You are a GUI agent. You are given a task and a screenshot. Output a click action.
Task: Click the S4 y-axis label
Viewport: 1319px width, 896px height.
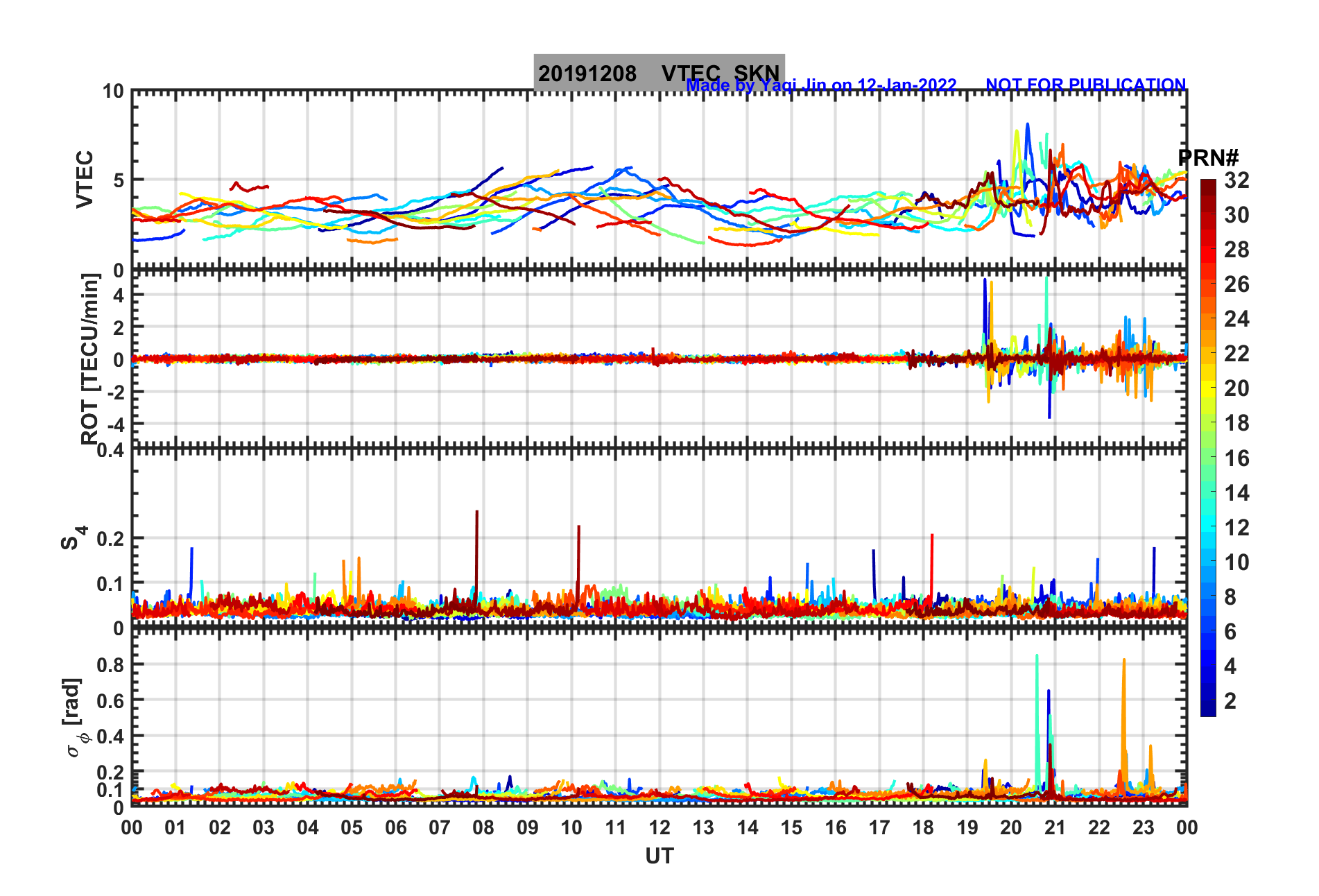pos(73,537)
